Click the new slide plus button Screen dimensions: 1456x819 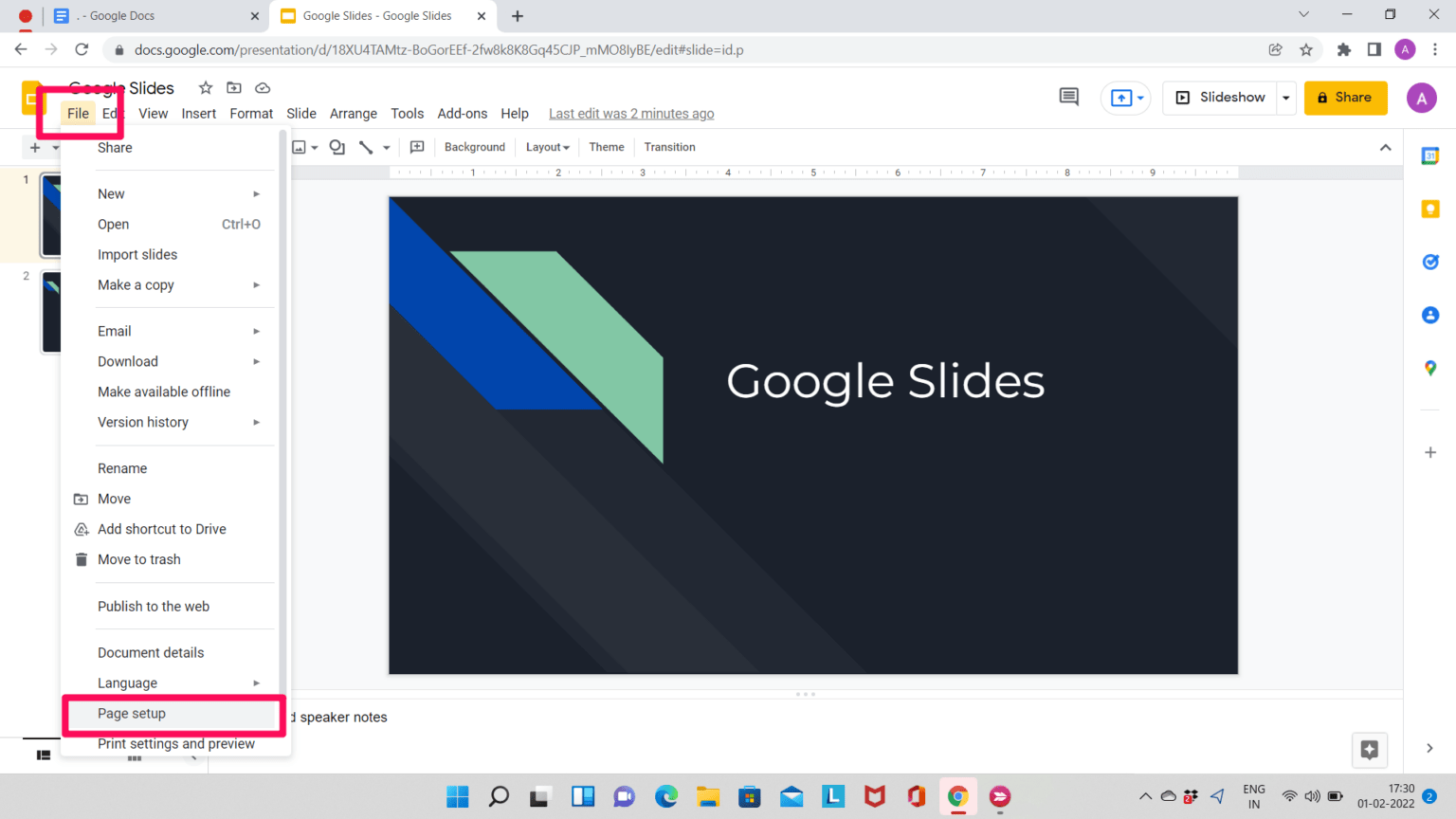(x=35, y=147)
